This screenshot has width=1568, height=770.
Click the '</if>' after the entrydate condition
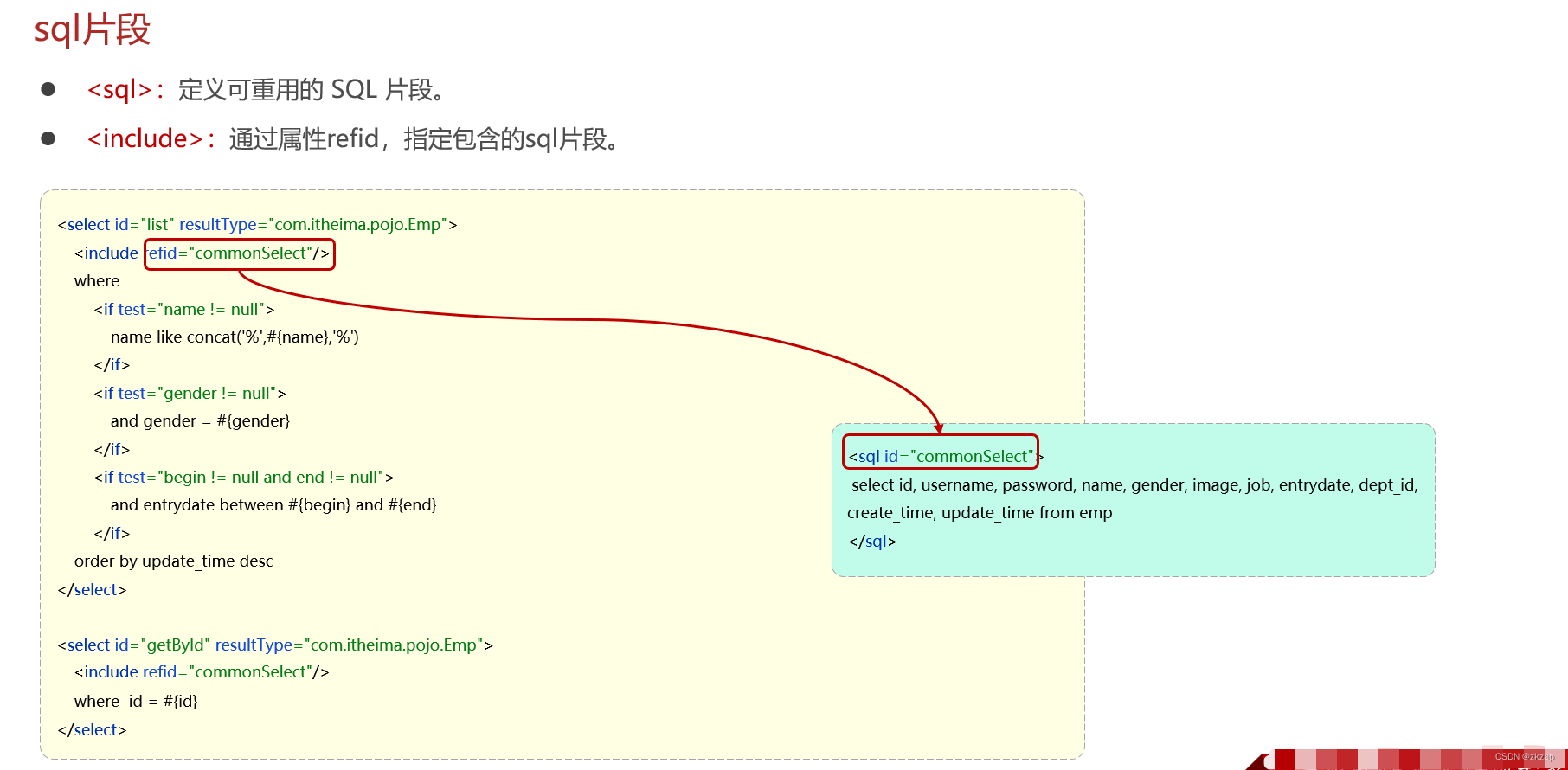(112, 534)
